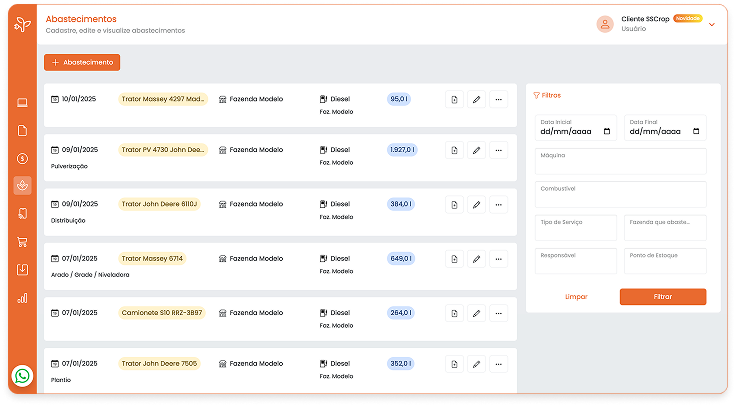Viewport: 736px width, 406px height.
Task: Select the Máquina filter field
Action: (620, 161)
